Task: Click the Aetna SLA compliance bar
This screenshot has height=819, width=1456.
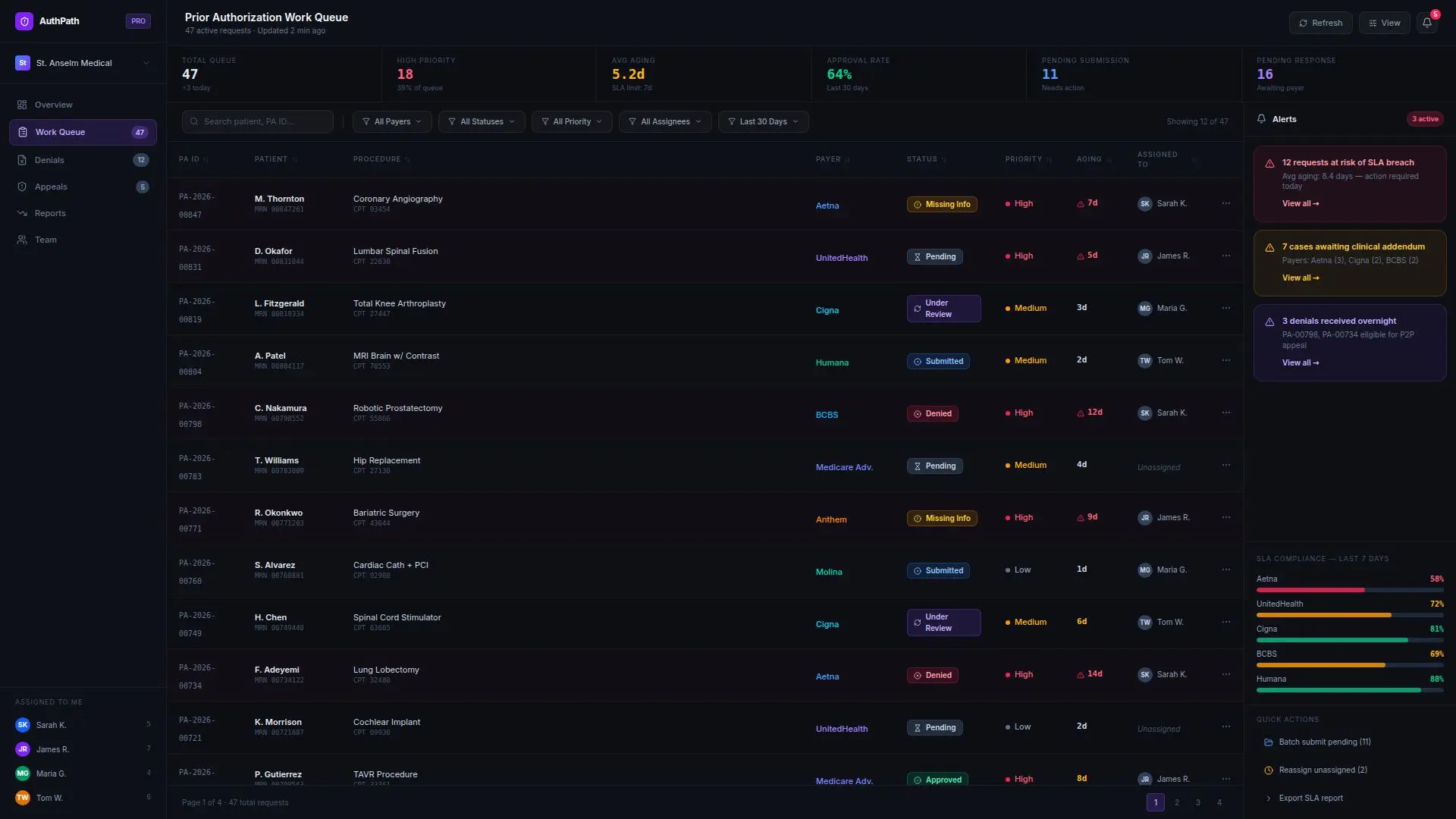Action: coord(1349,589)
